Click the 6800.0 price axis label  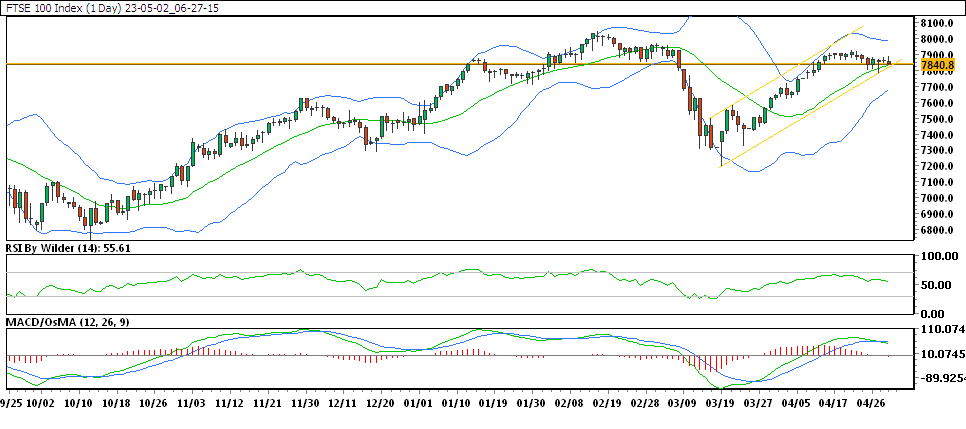pos(937,231)
